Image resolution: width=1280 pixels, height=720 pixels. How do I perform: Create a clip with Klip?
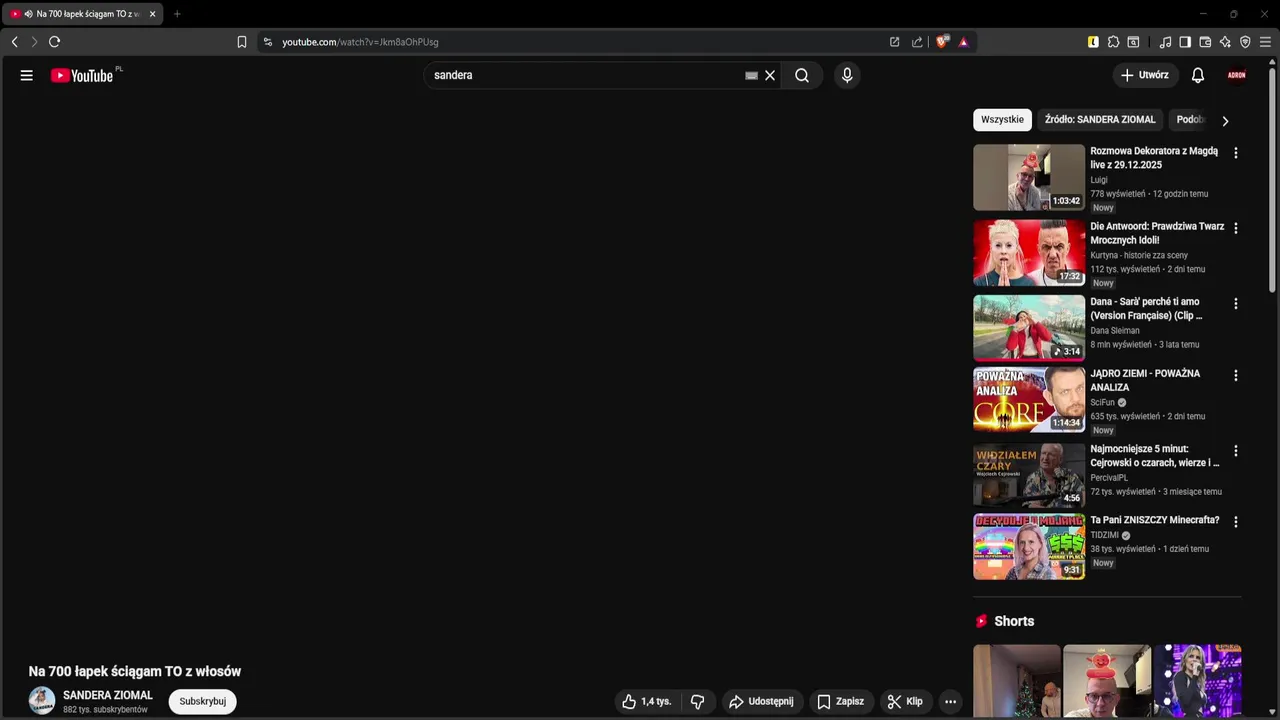click(x=905, y=701)
